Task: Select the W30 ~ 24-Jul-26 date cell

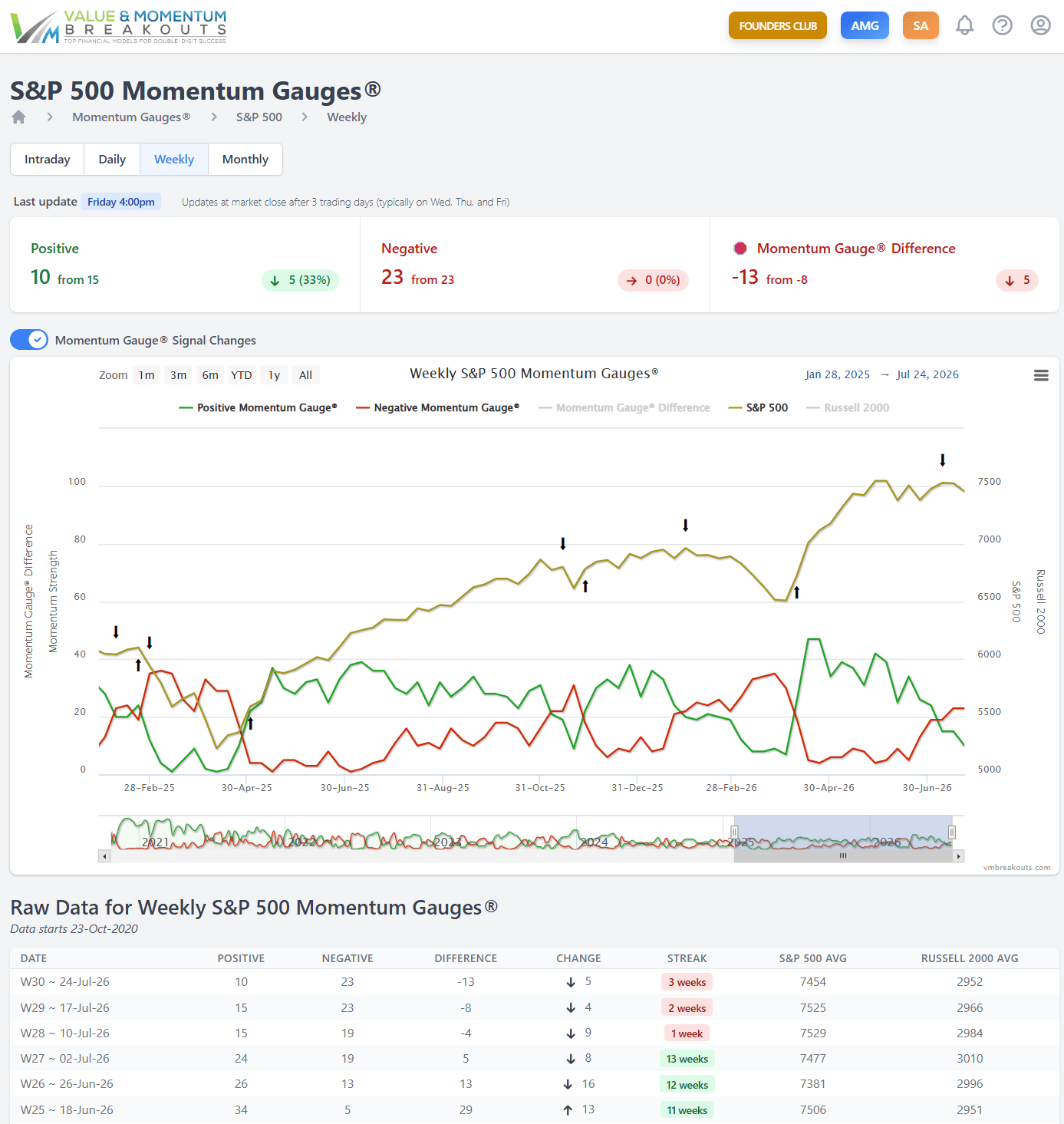Action: click(65, 982)
